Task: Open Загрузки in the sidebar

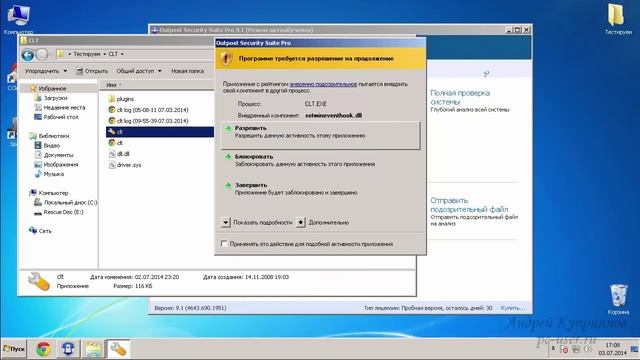Action: (51, 98)
